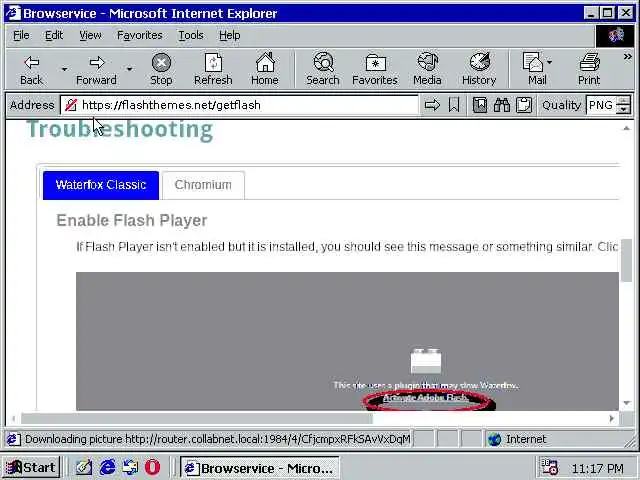Click the taskbar clock 11:17 PM
The width and height of the screenshot is (640, 480).
(x=598, y=468)
